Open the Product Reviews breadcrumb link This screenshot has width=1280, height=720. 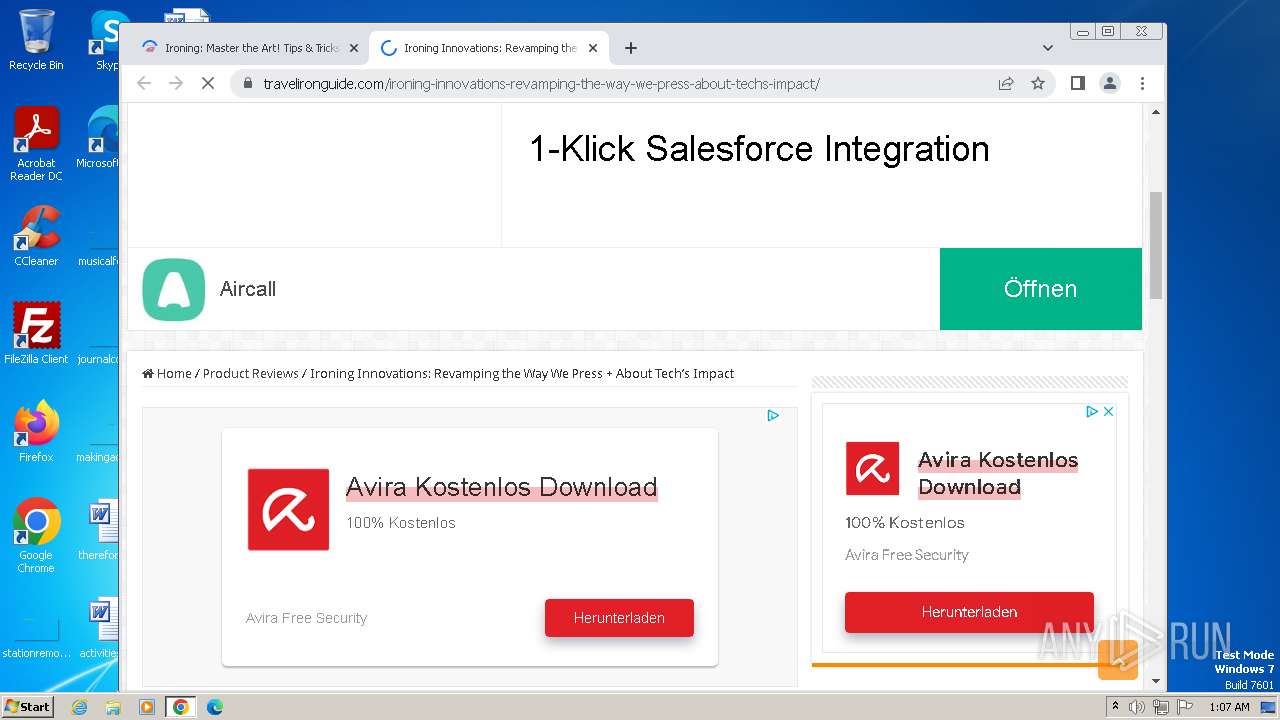[x=251, y=374]
